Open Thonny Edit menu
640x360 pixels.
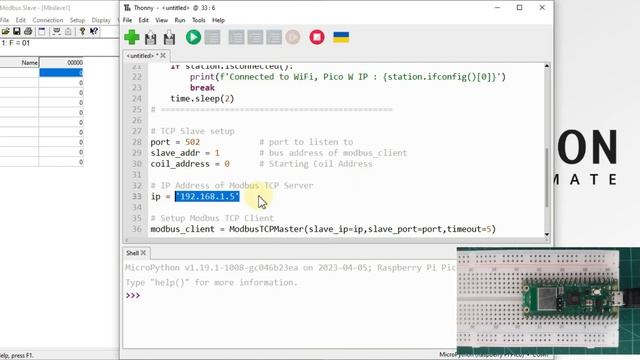(x=143, y=20)
